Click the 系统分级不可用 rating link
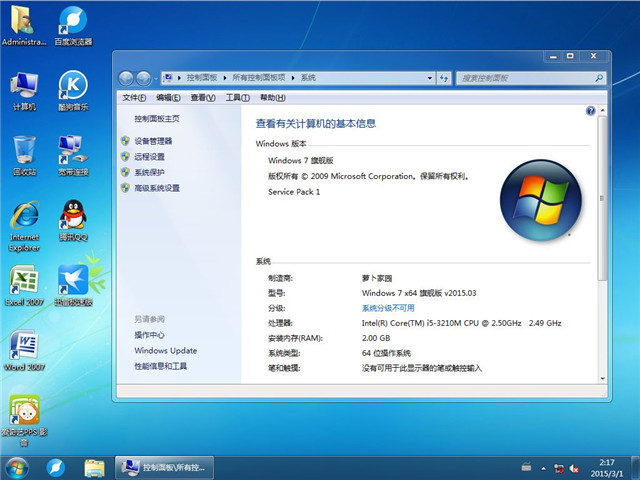 pyautogui.click(x=388, y=308)
